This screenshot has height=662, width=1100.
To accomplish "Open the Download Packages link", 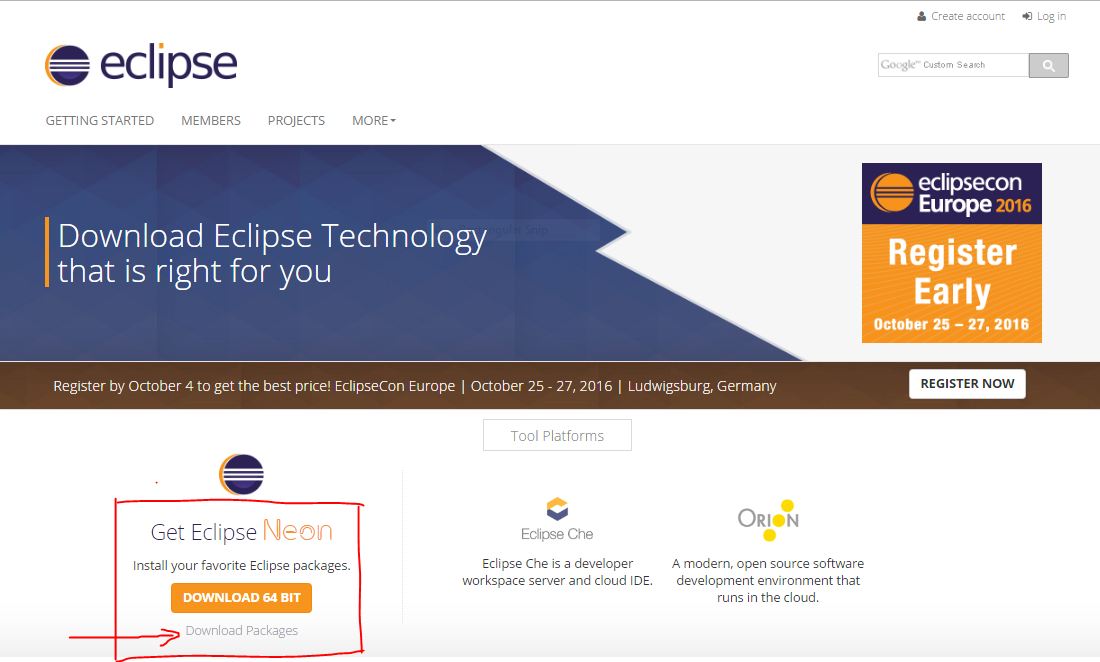I will point(241,630).
